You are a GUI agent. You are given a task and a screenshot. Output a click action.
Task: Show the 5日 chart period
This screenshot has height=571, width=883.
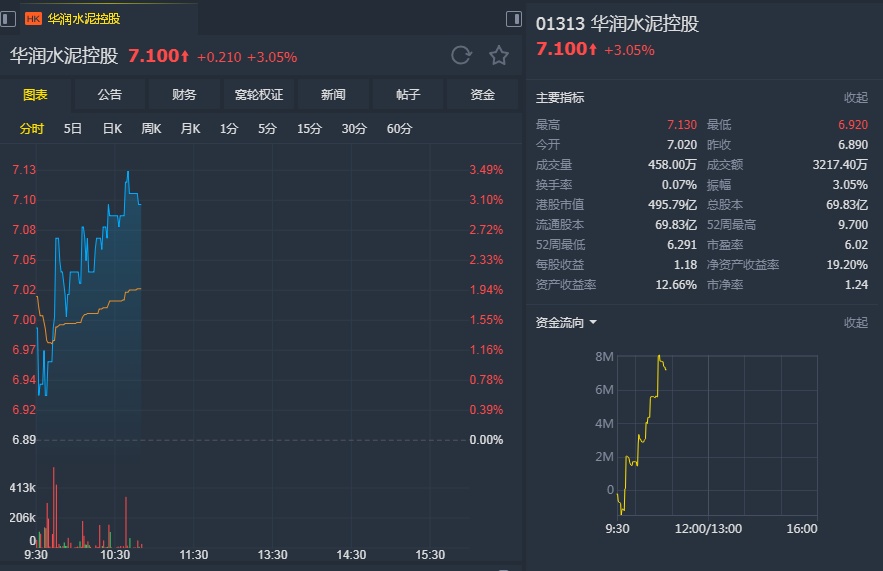pyautogui.click(x=73, y=128)
